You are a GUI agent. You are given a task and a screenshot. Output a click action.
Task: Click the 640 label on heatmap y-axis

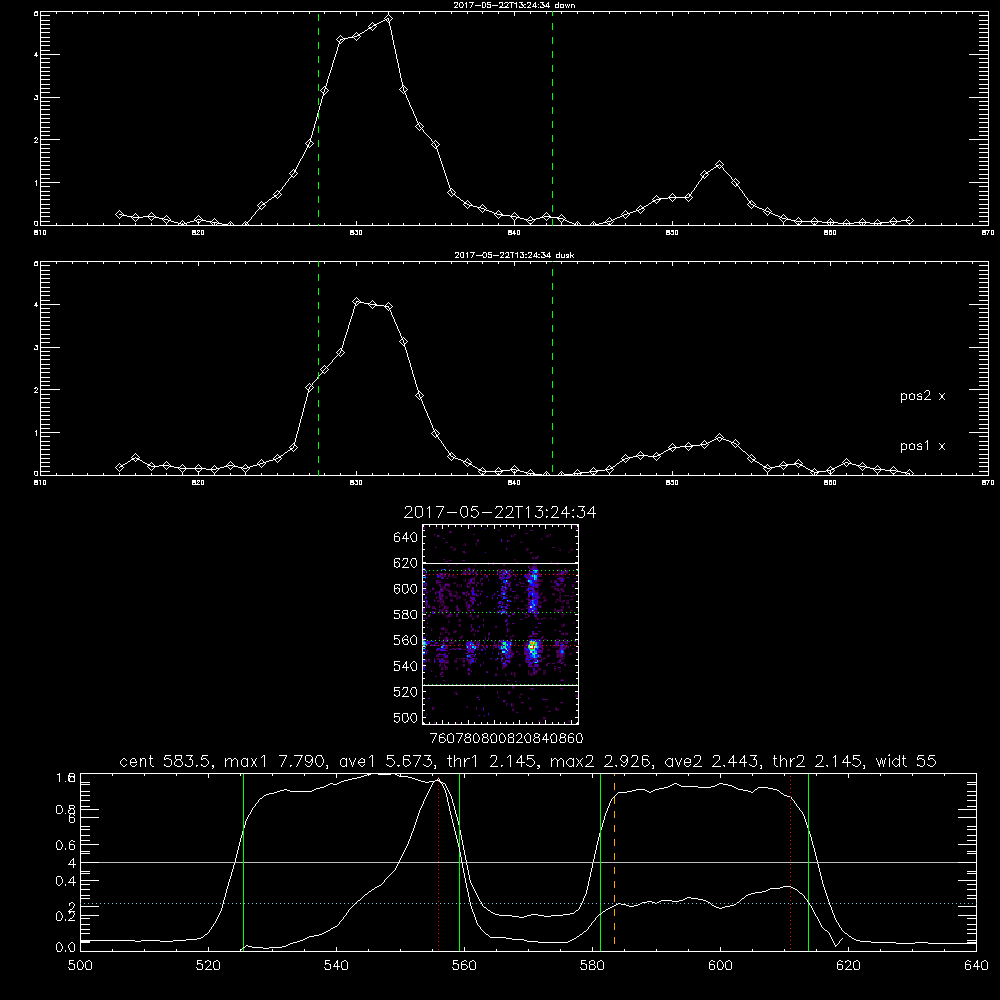pos(406,538)
